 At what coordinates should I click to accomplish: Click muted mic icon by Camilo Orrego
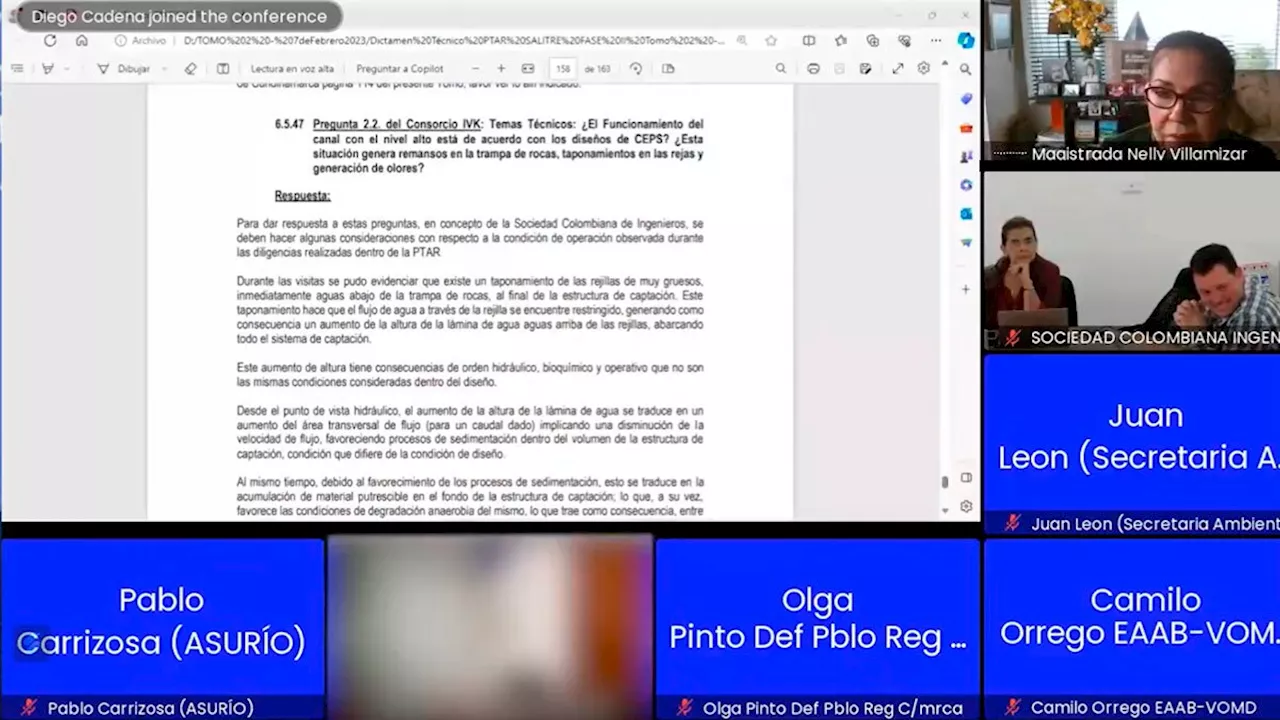(1012, 708)
